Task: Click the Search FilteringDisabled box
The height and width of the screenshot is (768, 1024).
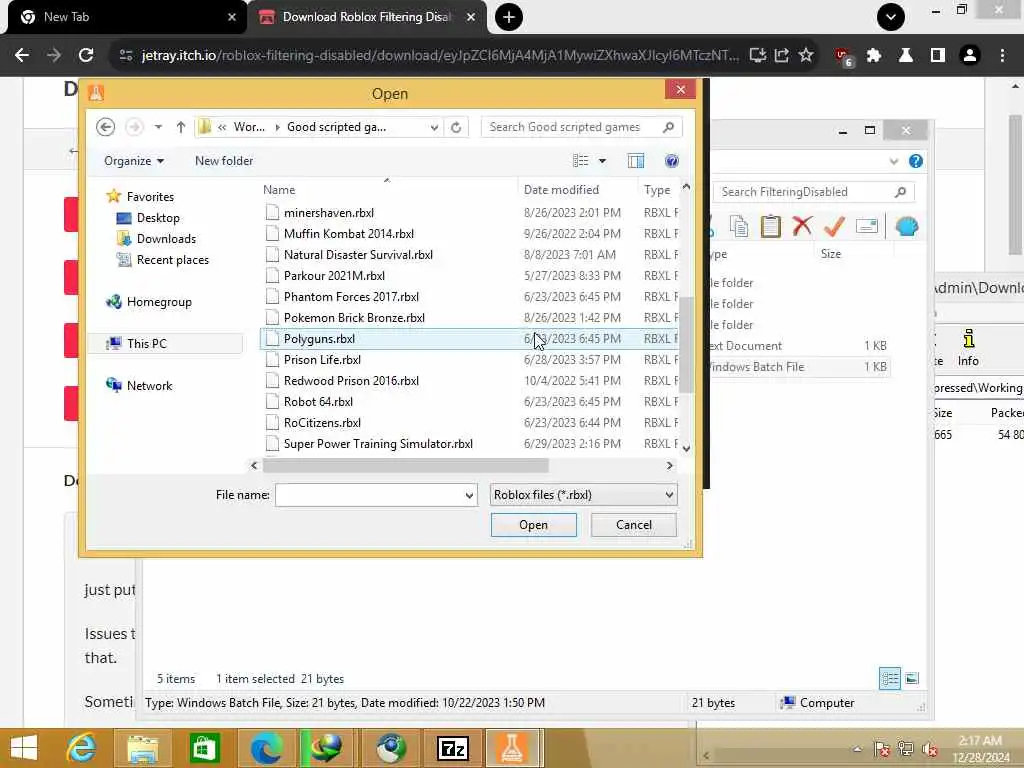Action: [805, 192]
